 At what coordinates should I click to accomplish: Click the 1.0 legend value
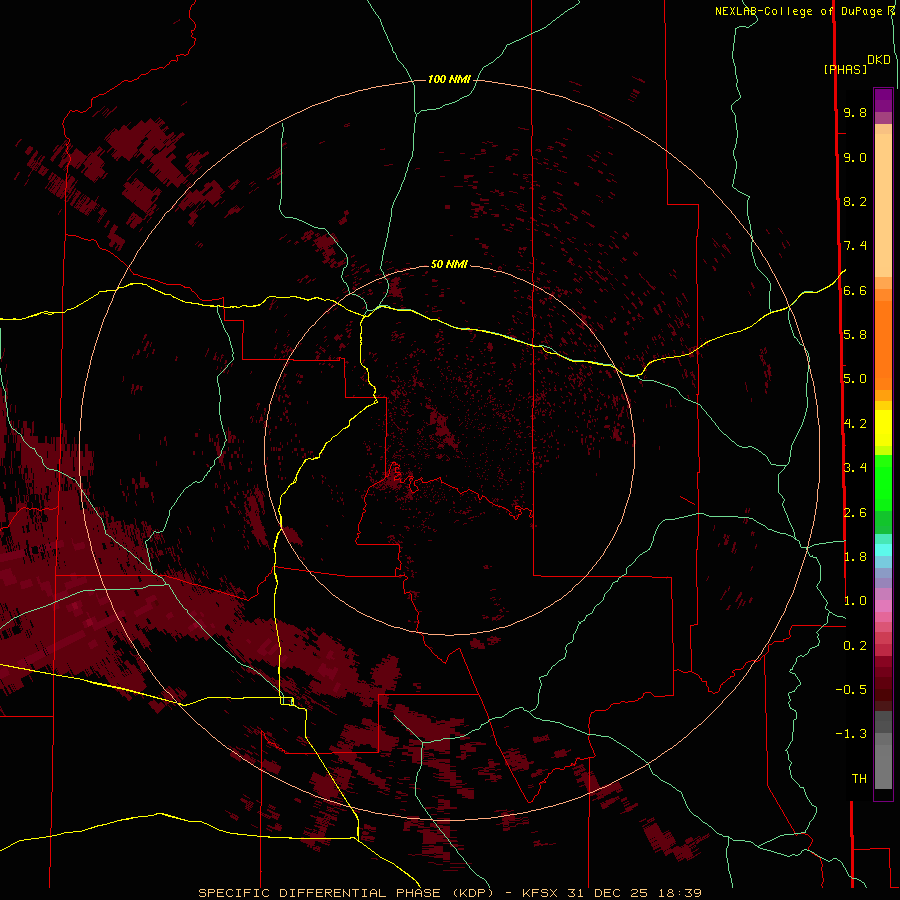tap(855, 601)
